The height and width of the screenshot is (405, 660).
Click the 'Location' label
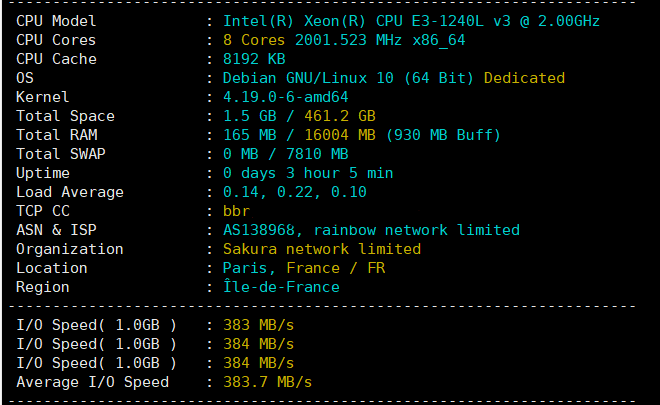52,268
